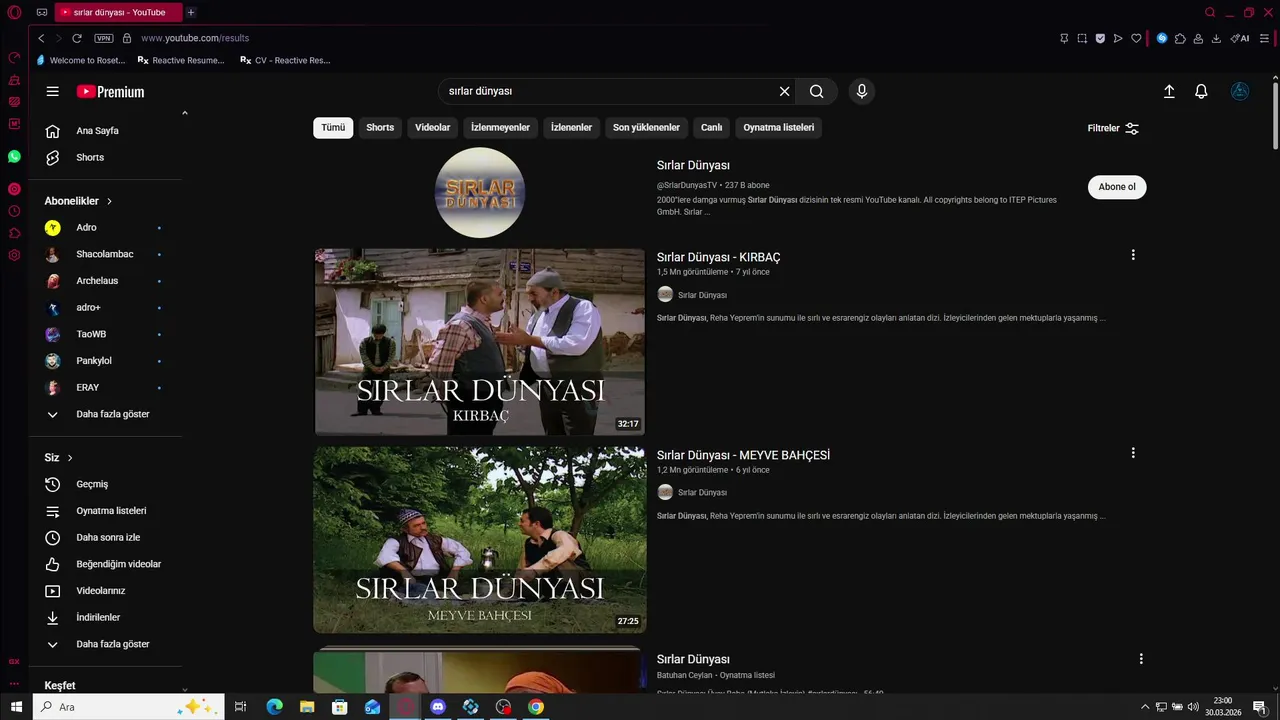This screenshot has height=720, width=1280.
Task: Open the KIRBAÇ video thumbnail
Action: (x=480, y=342)
